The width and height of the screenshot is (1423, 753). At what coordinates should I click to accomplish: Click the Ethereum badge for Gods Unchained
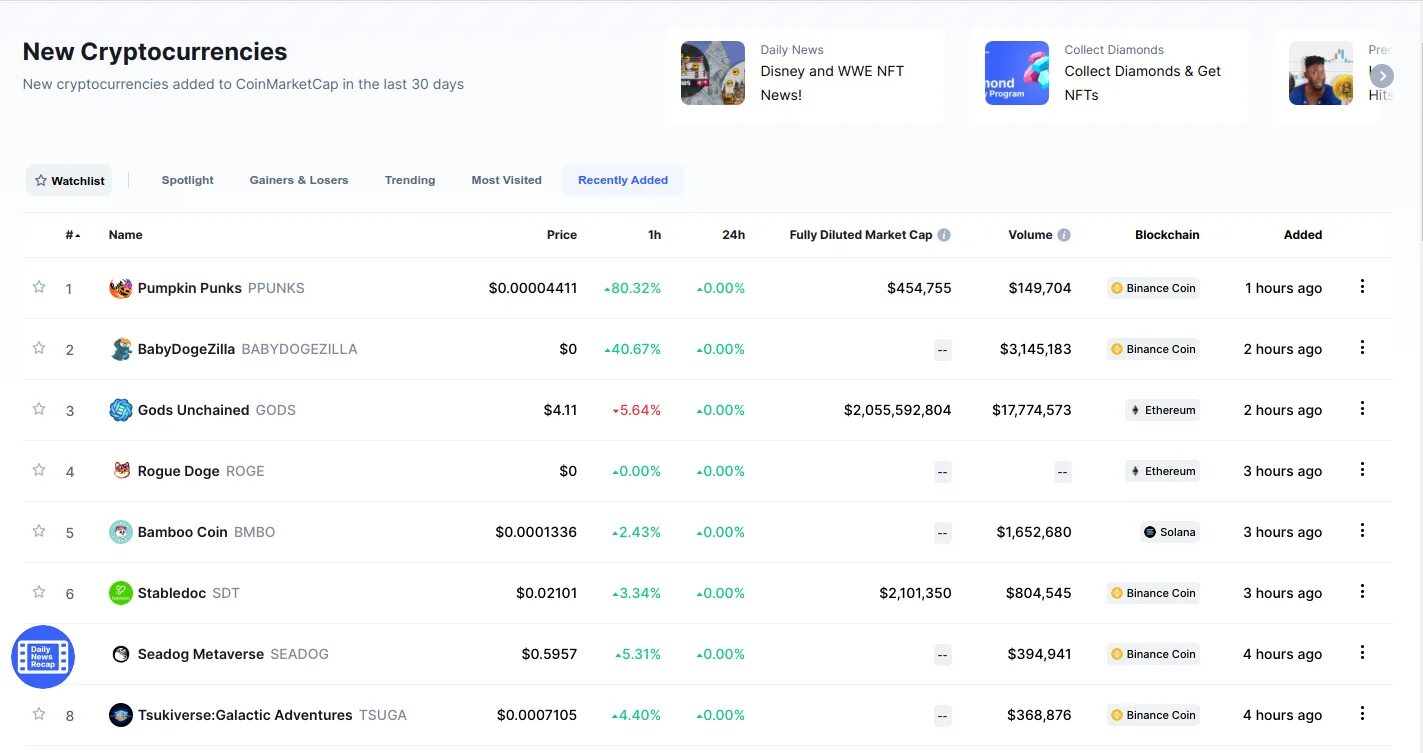[x=1162, y=410]
